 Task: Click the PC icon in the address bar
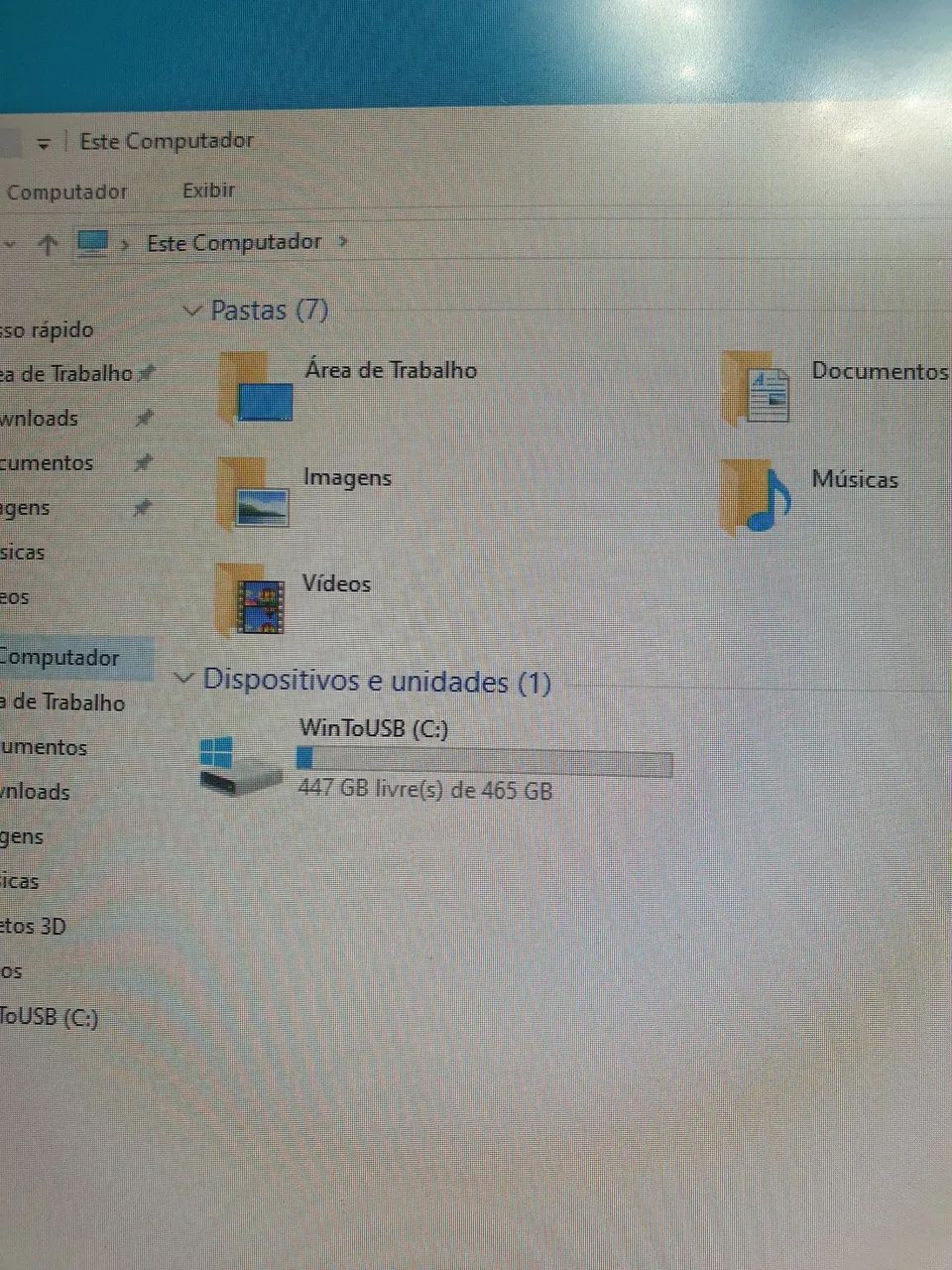click(92, 243)
